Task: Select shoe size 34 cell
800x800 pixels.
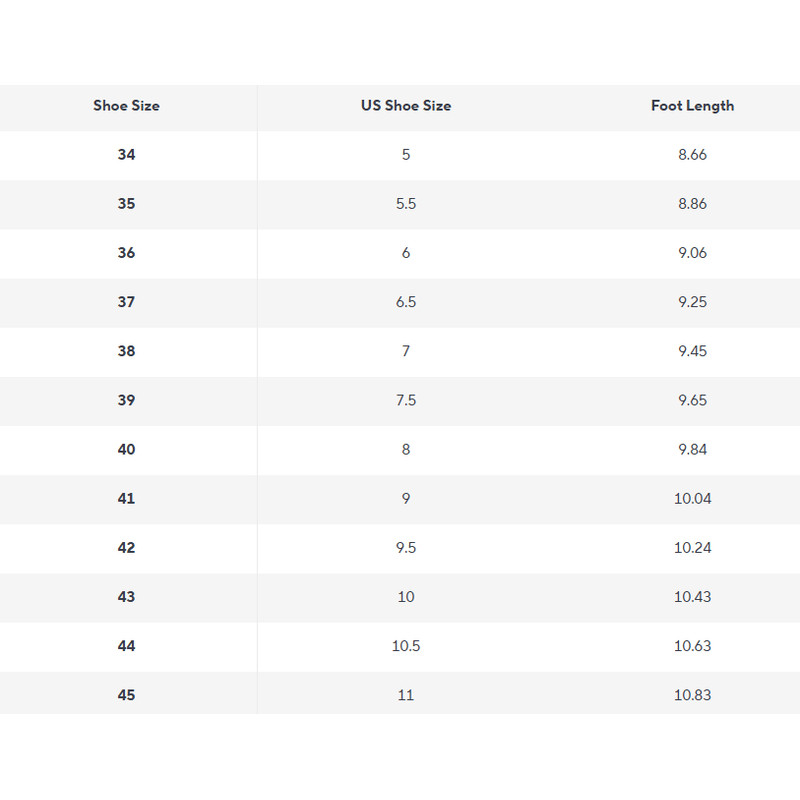Action: [126, 155]
